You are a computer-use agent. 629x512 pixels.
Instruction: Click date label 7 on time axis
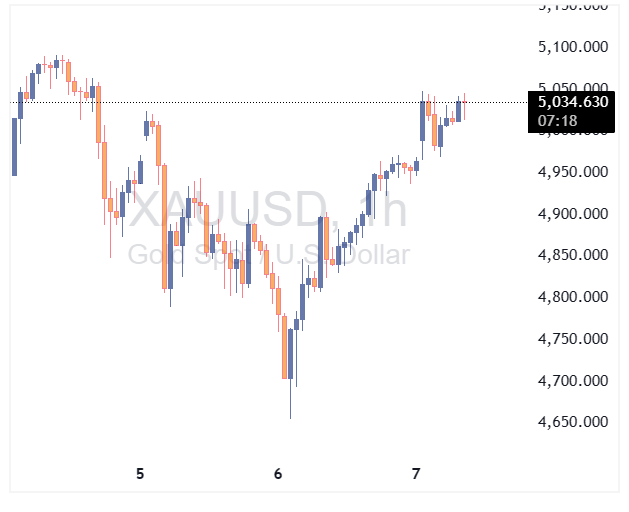pyautogui.click(x=417, y=473)
